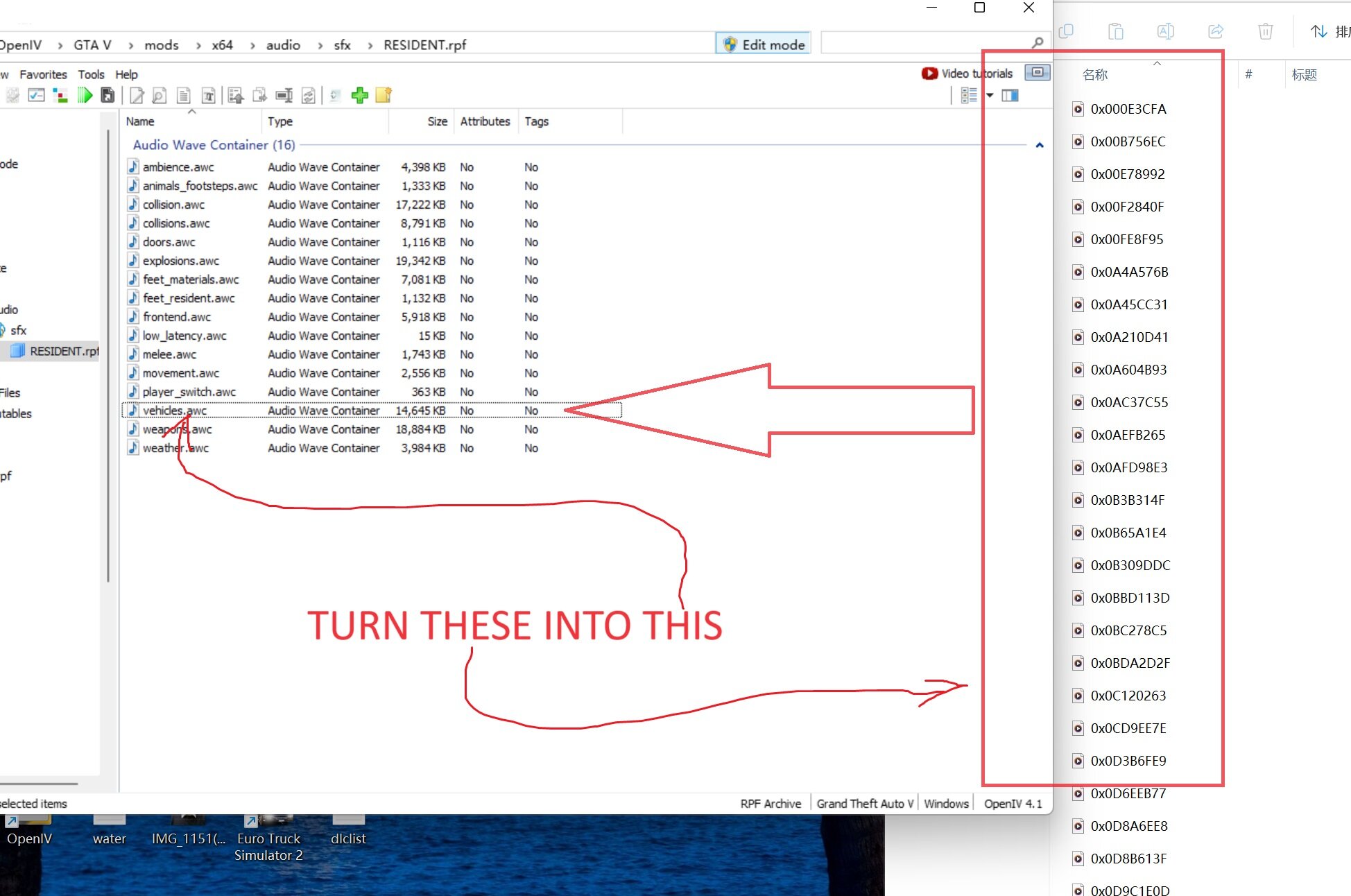The image size is (1351, 896).
Task: Click the text view document icon
Action: point(184,96)
